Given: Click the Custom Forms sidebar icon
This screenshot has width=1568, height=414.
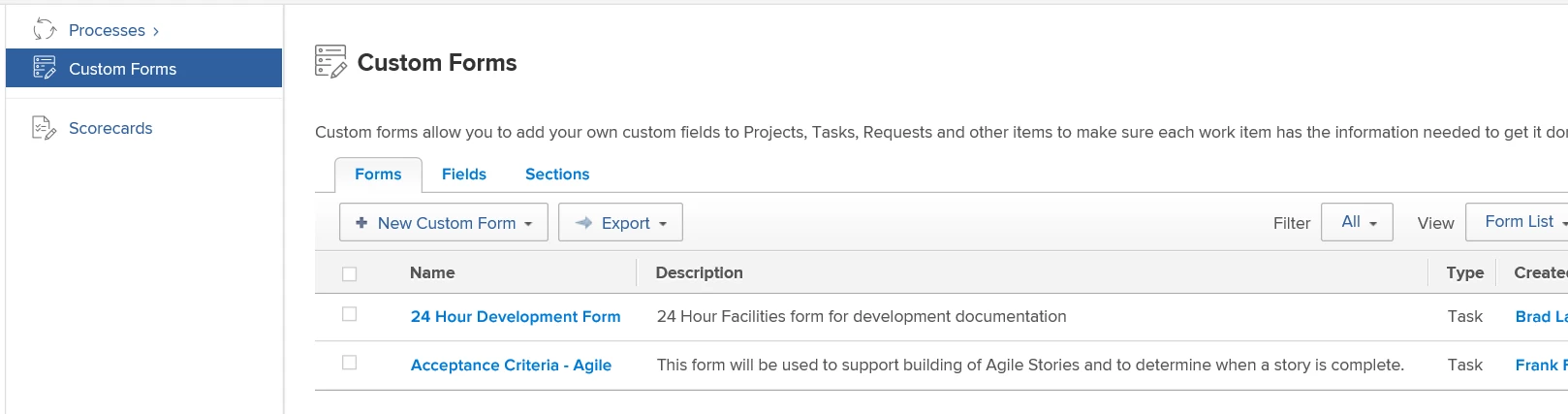Looking at the screenshot, I should pos(45,68).
